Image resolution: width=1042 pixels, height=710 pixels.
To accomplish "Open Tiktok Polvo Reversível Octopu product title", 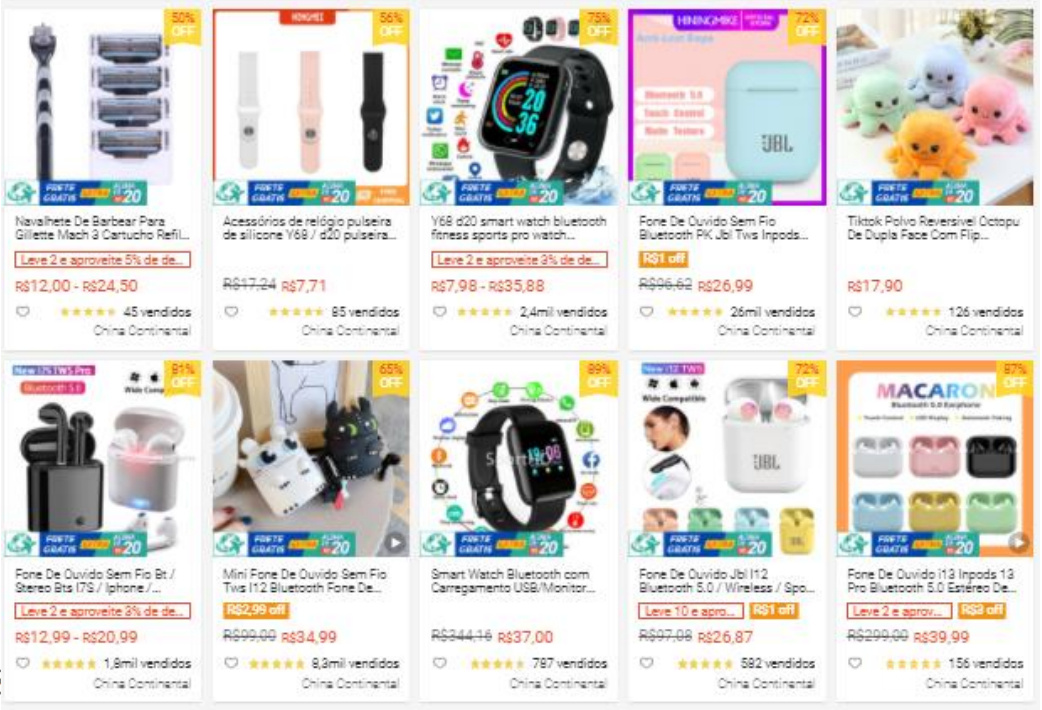I will 933,227.
